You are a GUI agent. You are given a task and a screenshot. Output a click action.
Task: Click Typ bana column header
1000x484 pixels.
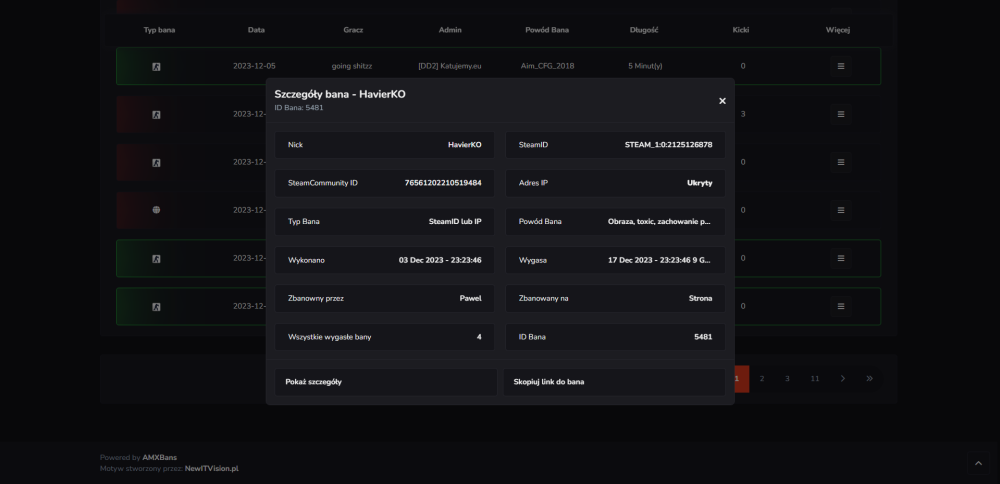tap(159, 30)
